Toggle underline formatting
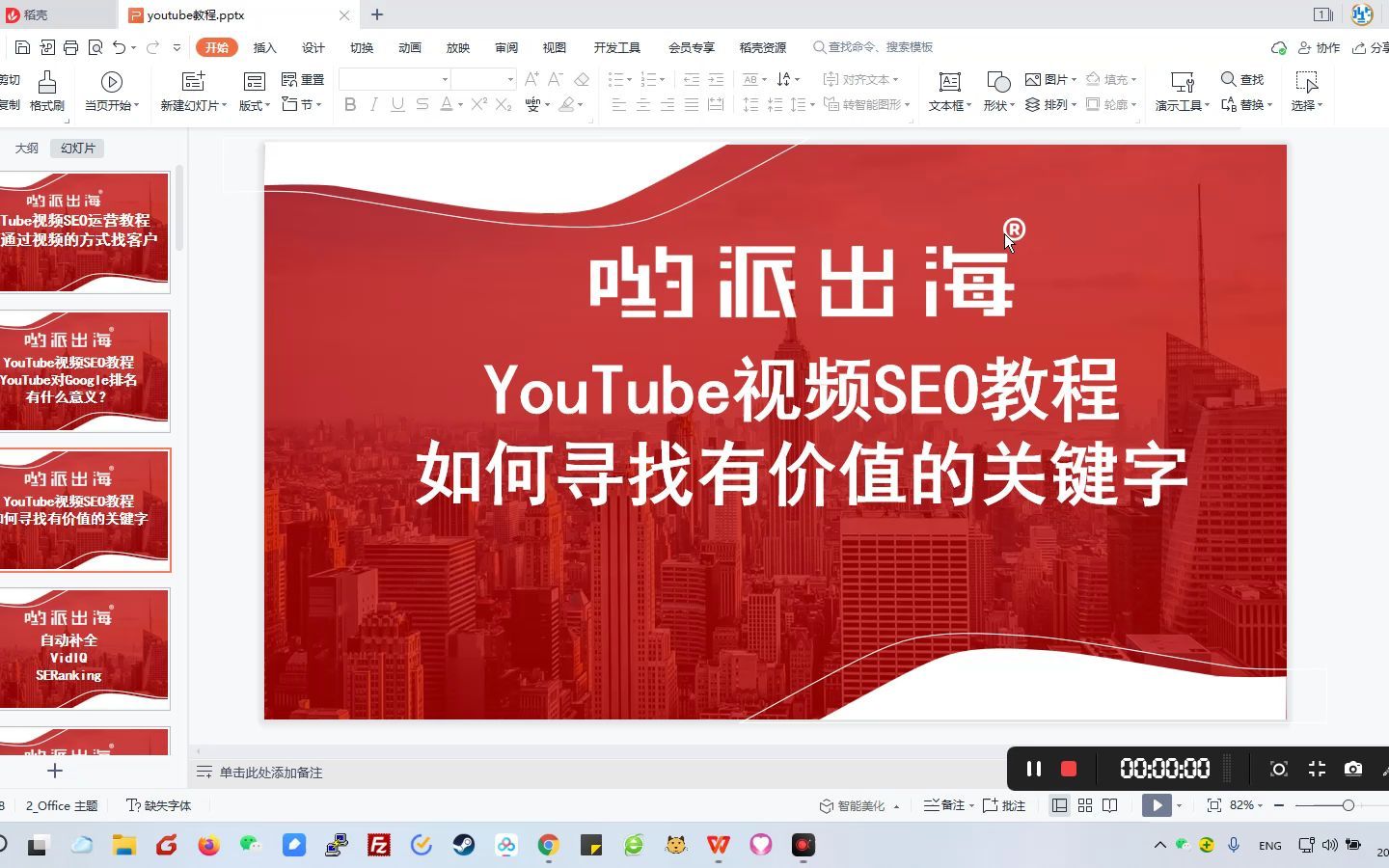The width and height of the screenshot is (1389, 868). [397, 105]
